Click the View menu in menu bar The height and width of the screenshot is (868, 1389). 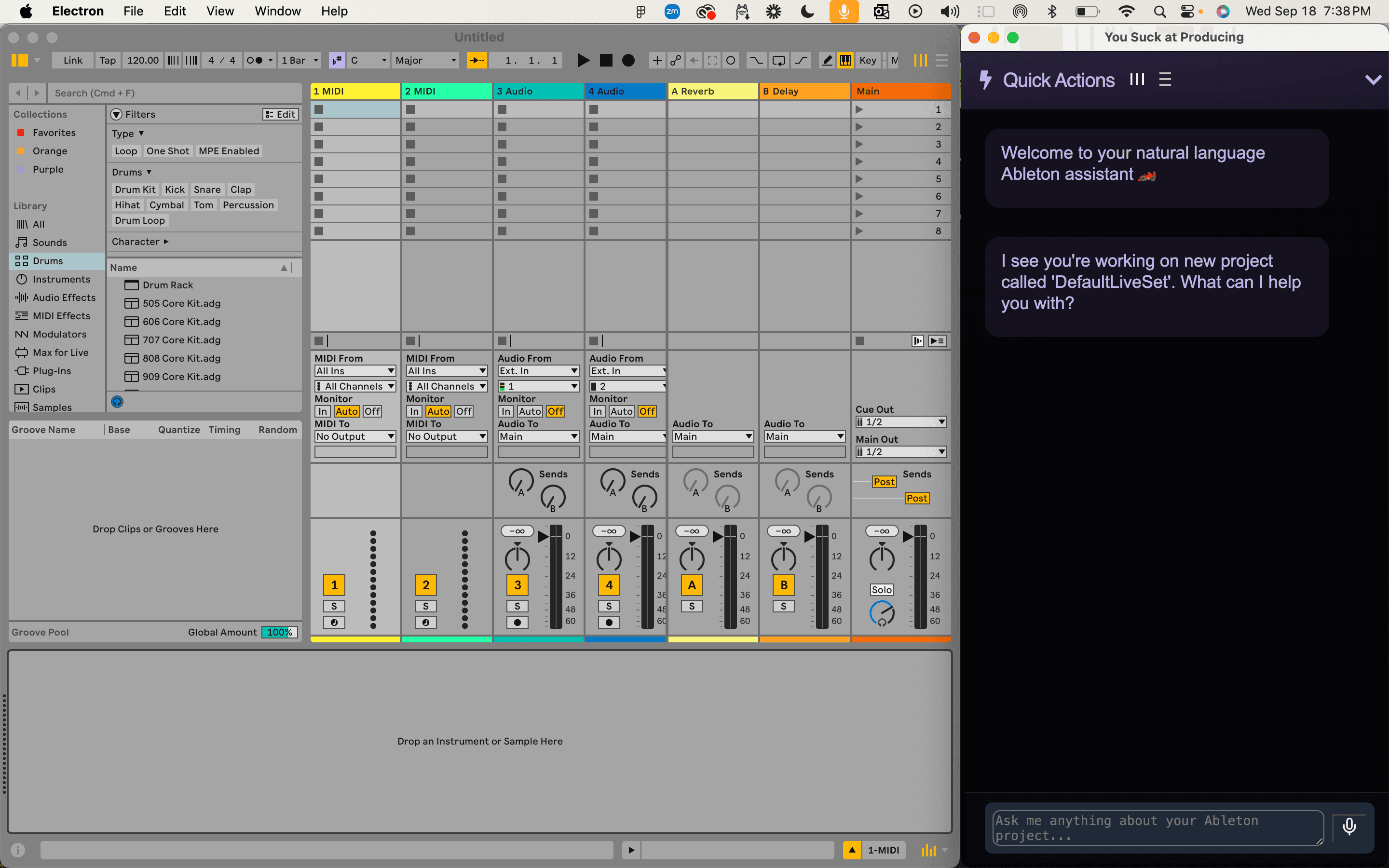(218, 11)
